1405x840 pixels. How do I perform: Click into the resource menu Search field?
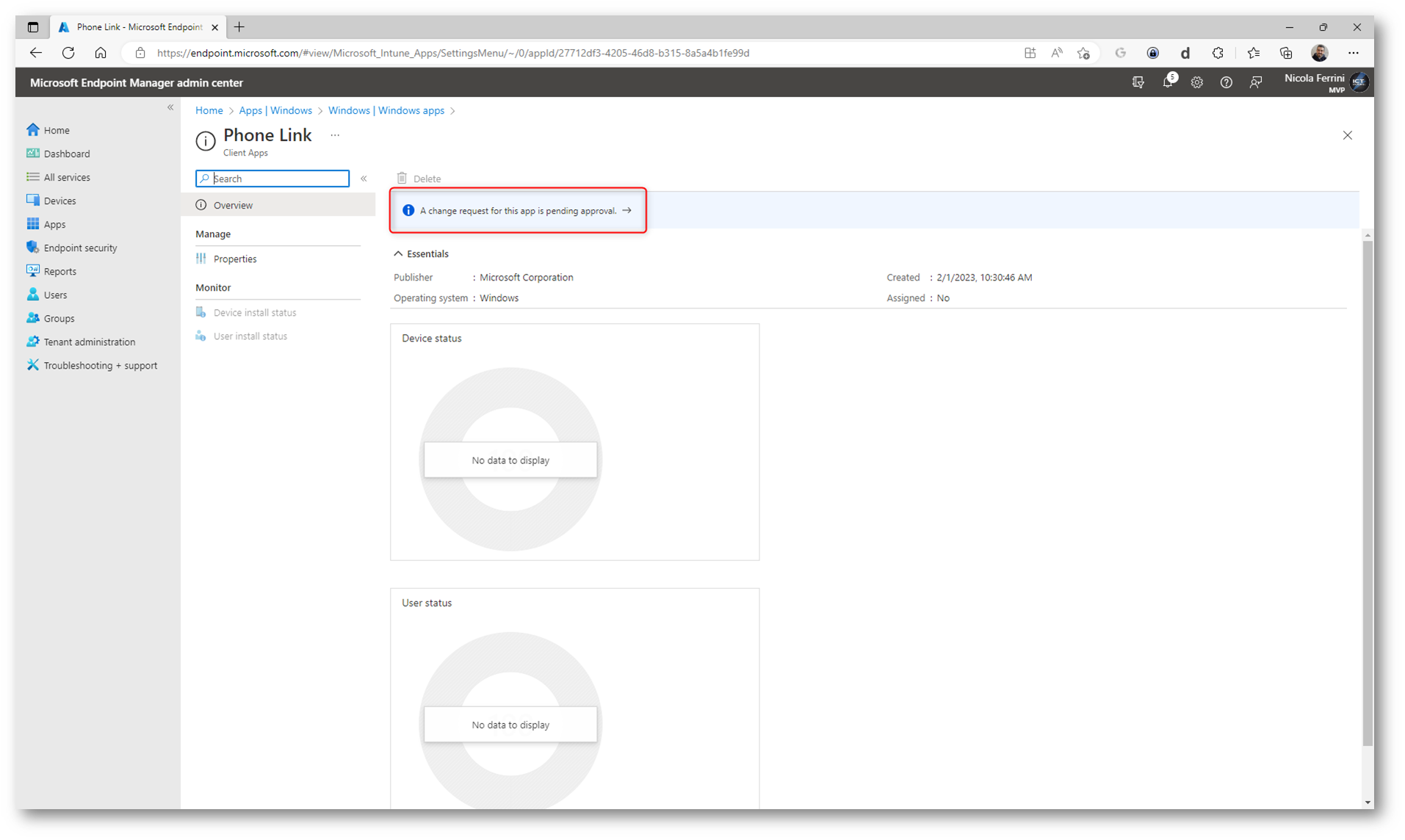click(x=279, y=178)
